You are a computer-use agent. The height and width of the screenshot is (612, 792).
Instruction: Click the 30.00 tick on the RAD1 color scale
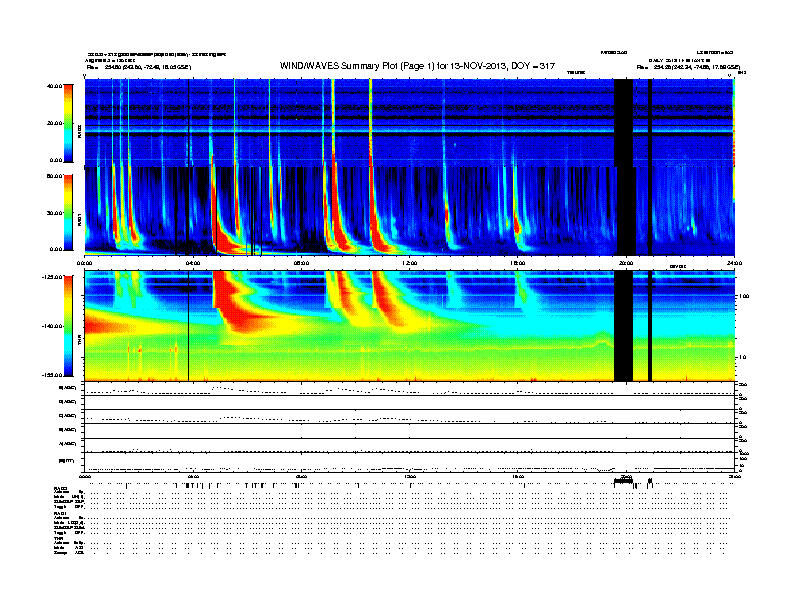(x=54, y=213)
